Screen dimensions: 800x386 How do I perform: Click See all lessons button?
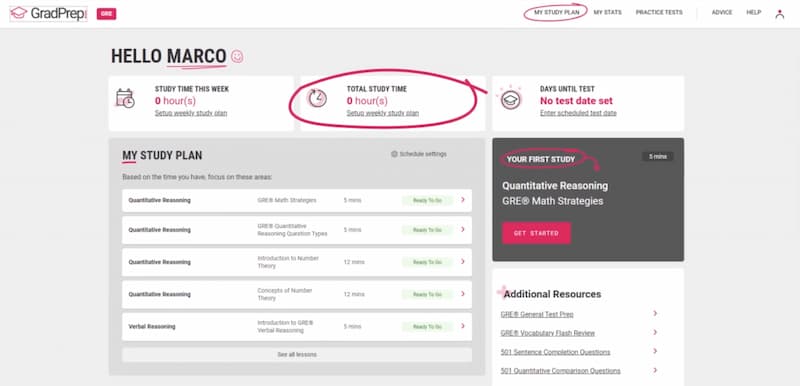(297, 354)
